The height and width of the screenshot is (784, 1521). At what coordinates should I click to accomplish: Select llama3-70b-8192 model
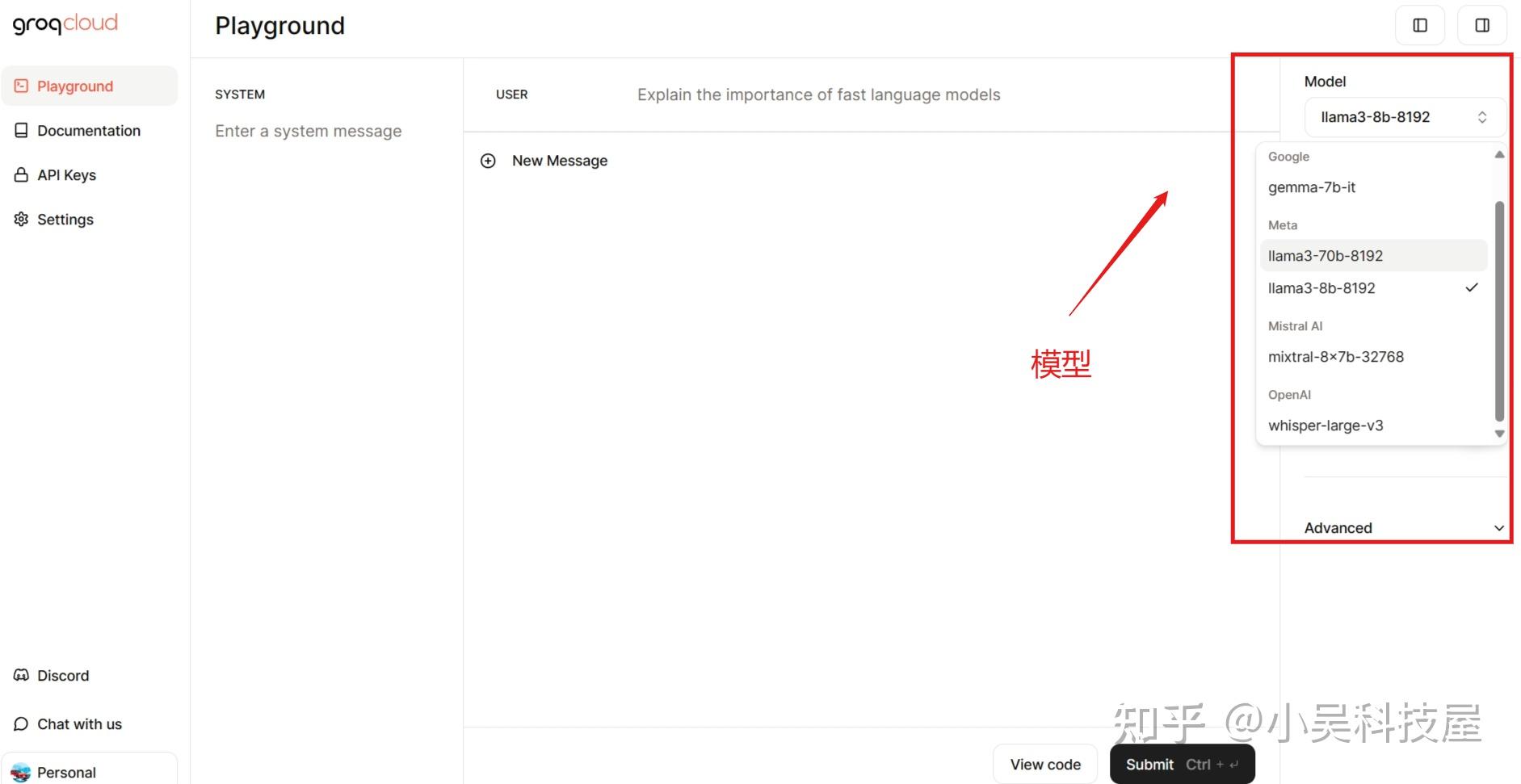coord(1373,256)
